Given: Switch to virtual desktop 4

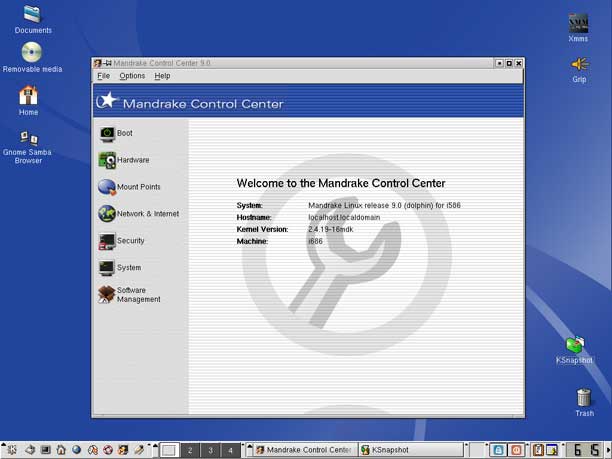Looking at the screenshot, I should click(x=230, y=450).
